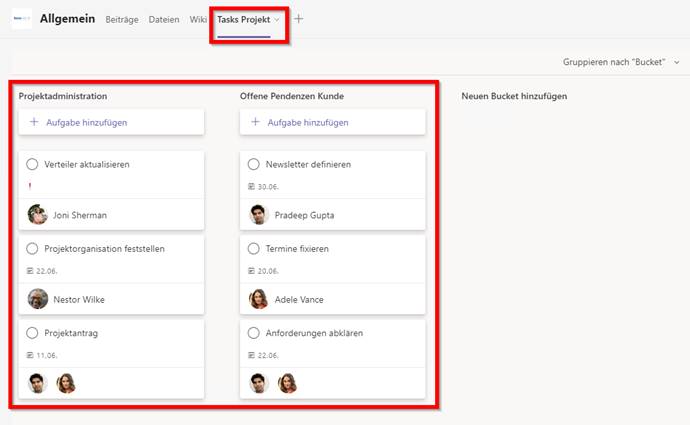Click the calendar icon next to 20.06.

click(x=251, y=271)
